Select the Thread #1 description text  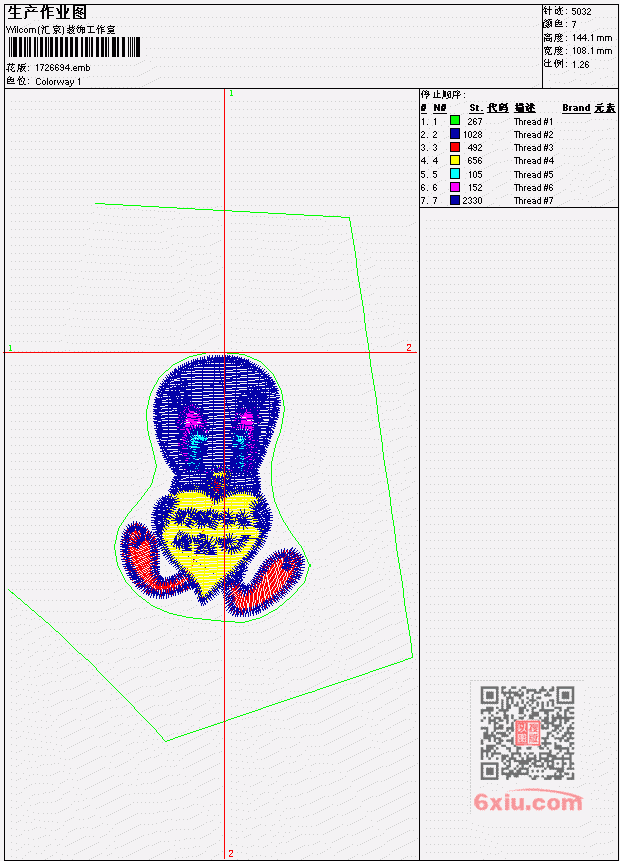[533, 121]
